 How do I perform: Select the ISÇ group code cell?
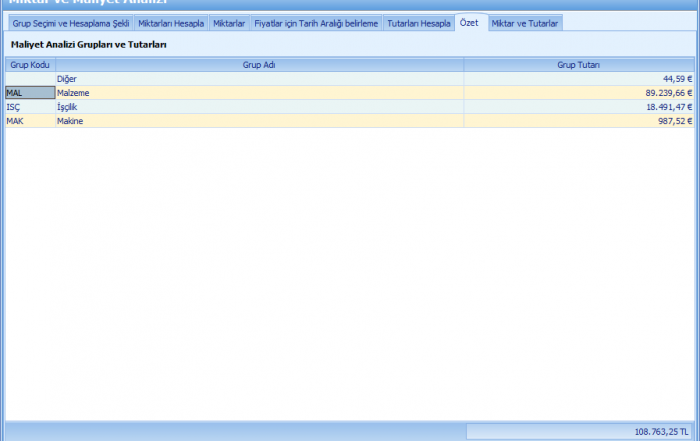point(30,106)
